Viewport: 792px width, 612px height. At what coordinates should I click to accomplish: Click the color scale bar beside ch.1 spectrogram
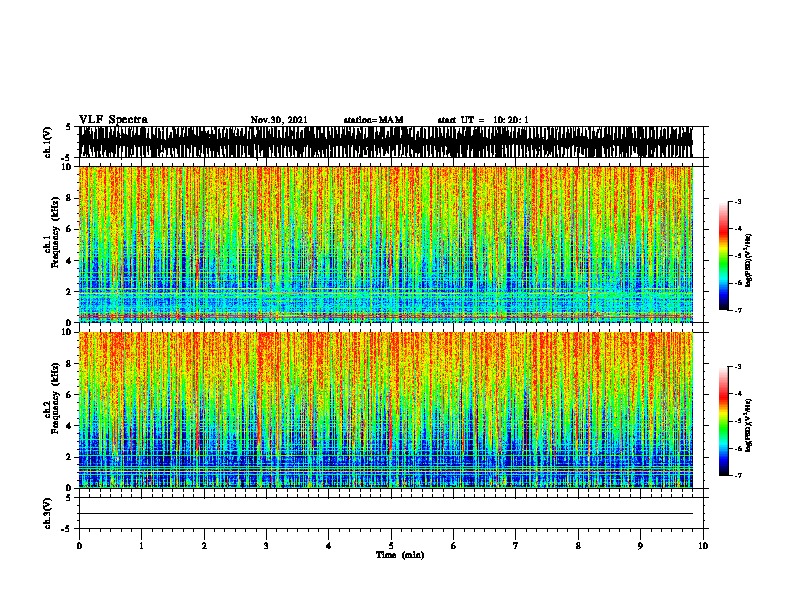point(723,256)
